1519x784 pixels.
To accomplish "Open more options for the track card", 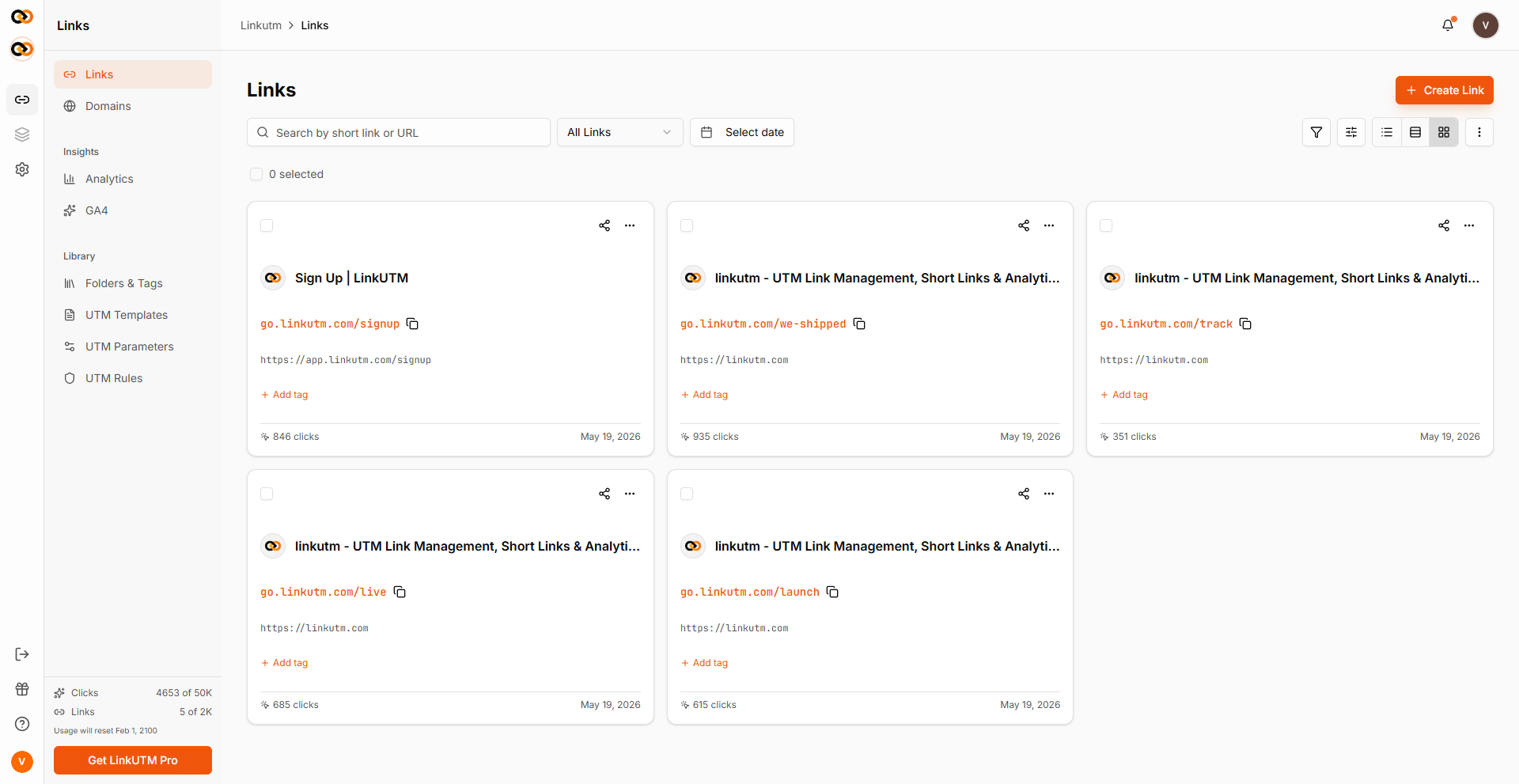I will pyautogui.click(x=1469, y=225).
